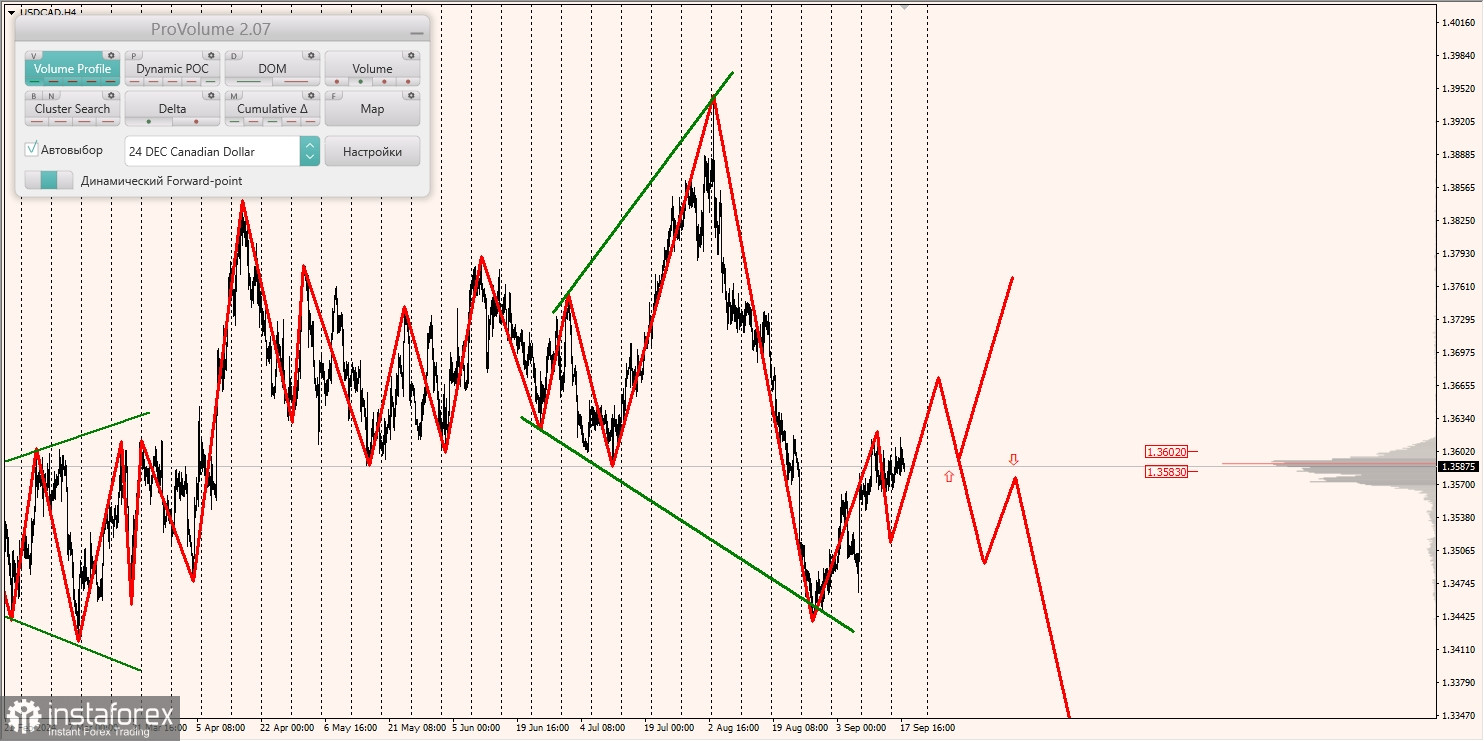Click the black arrow beside USDCAD,H4 label

(x=10, y=12)
